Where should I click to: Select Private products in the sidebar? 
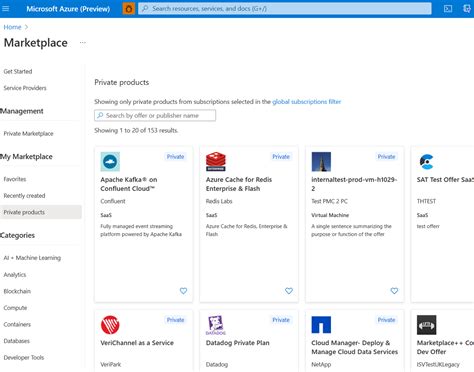(41, 212)
